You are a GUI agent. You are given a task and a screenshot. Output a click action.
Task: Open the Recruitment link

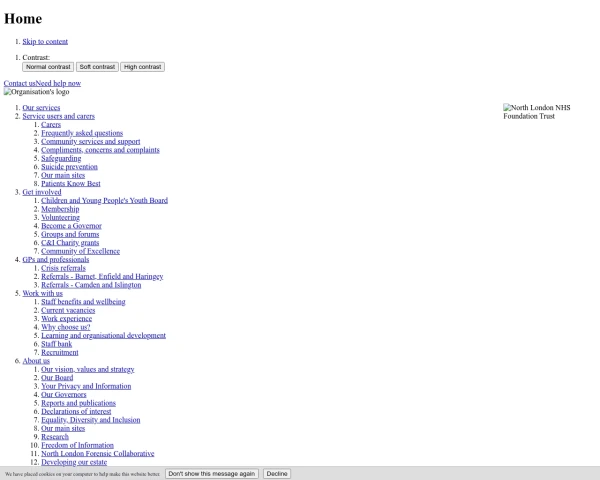[60, 352]
